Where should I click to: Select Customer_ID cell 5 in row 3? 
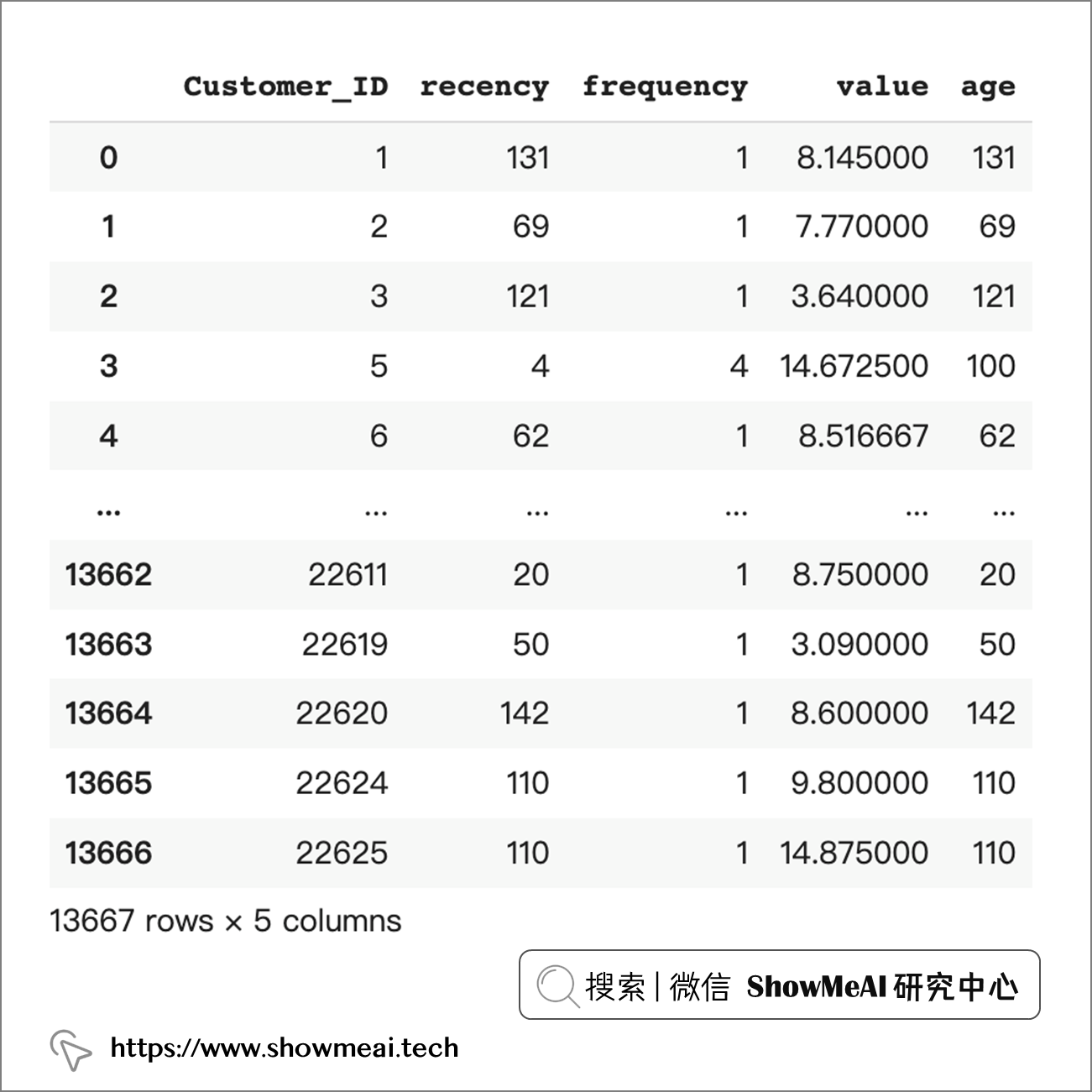[379, 366]
